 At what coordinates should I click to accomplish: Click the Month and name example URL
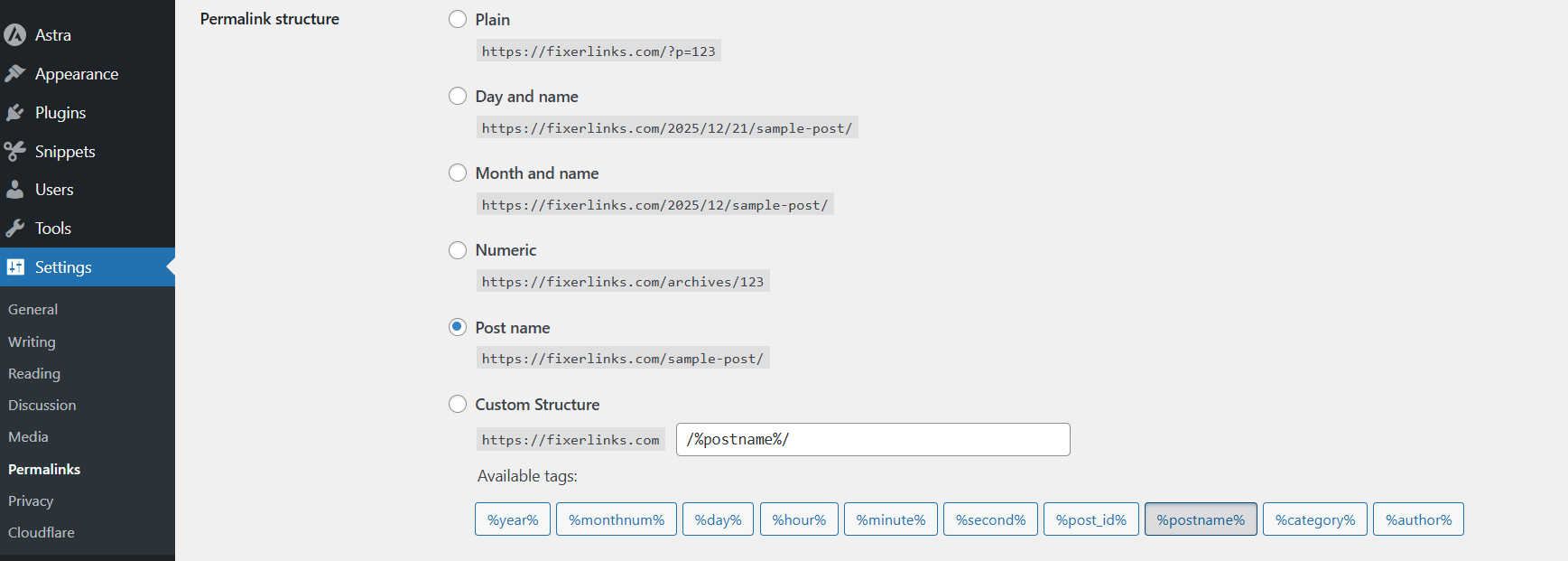[655, 205]
